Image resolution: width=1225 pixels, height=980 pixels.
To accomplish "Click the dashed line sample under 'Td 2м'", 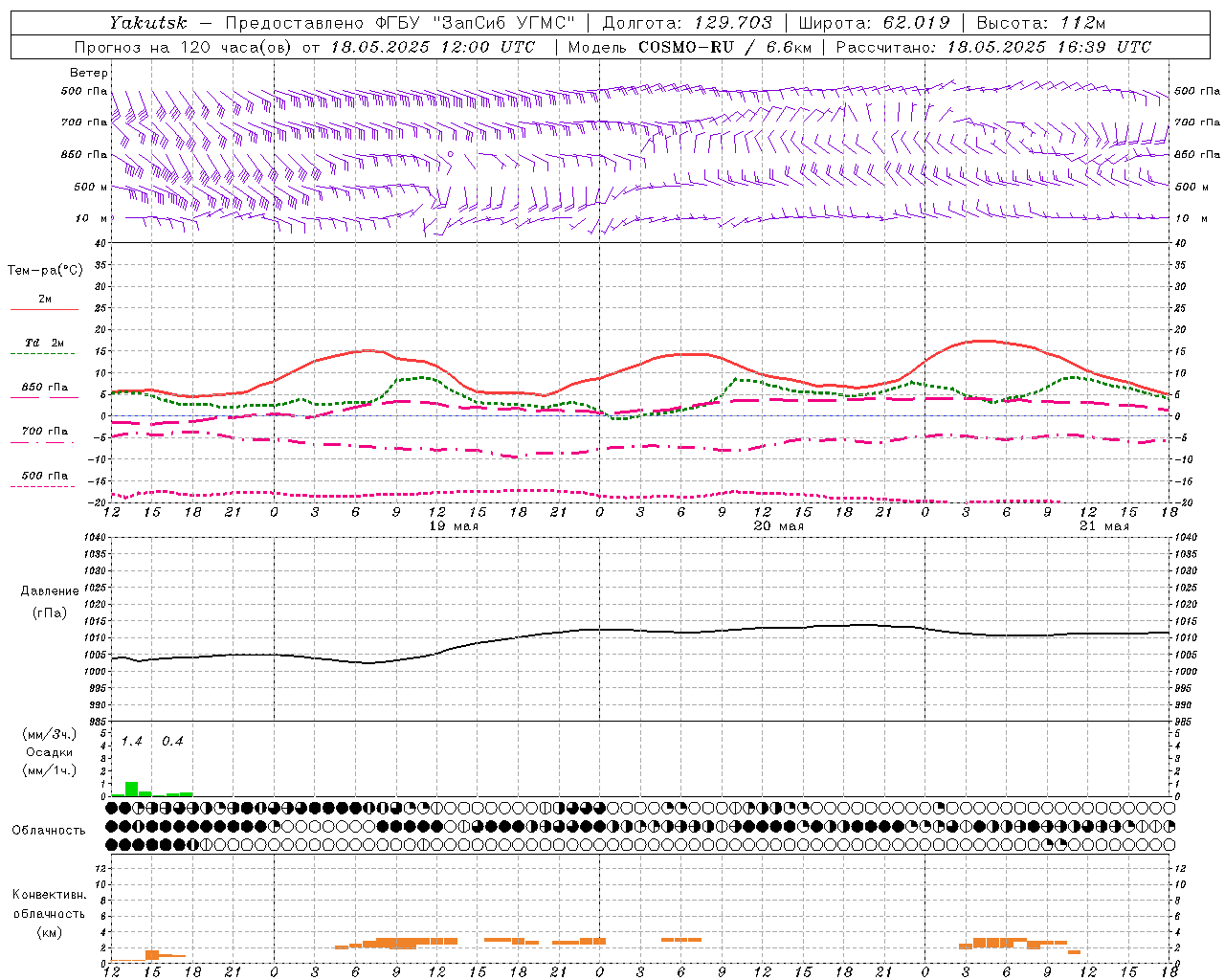I will tap(44, 354).
